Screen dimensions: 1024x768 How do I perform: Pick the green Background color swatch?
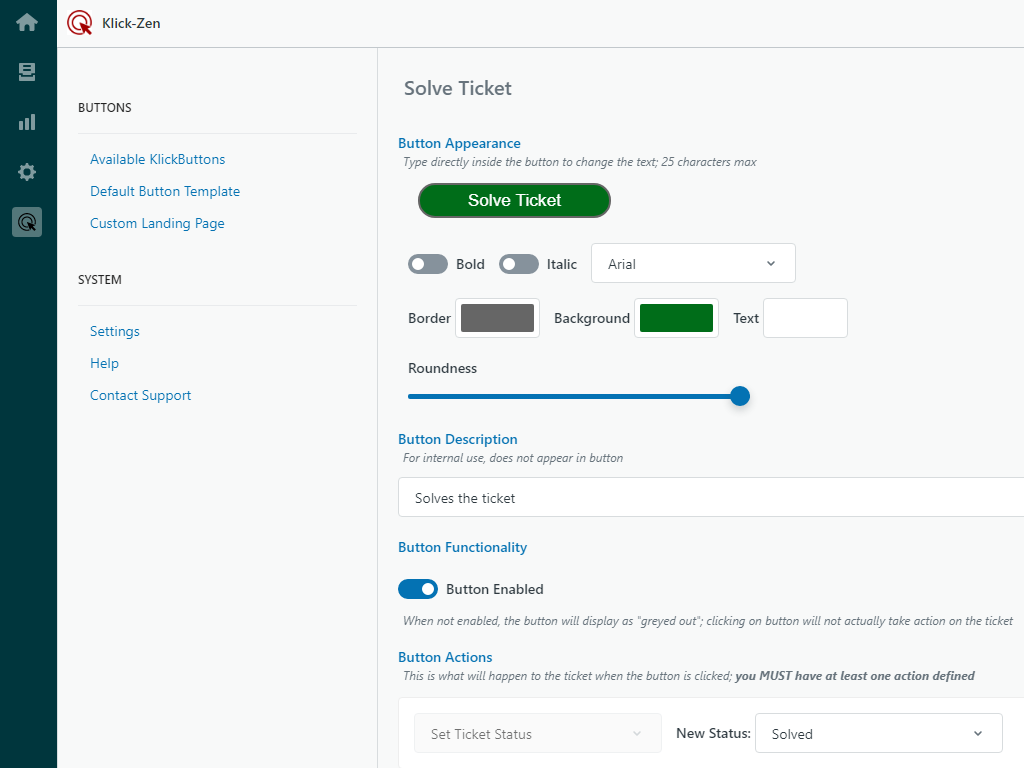(x=676, y=318)
